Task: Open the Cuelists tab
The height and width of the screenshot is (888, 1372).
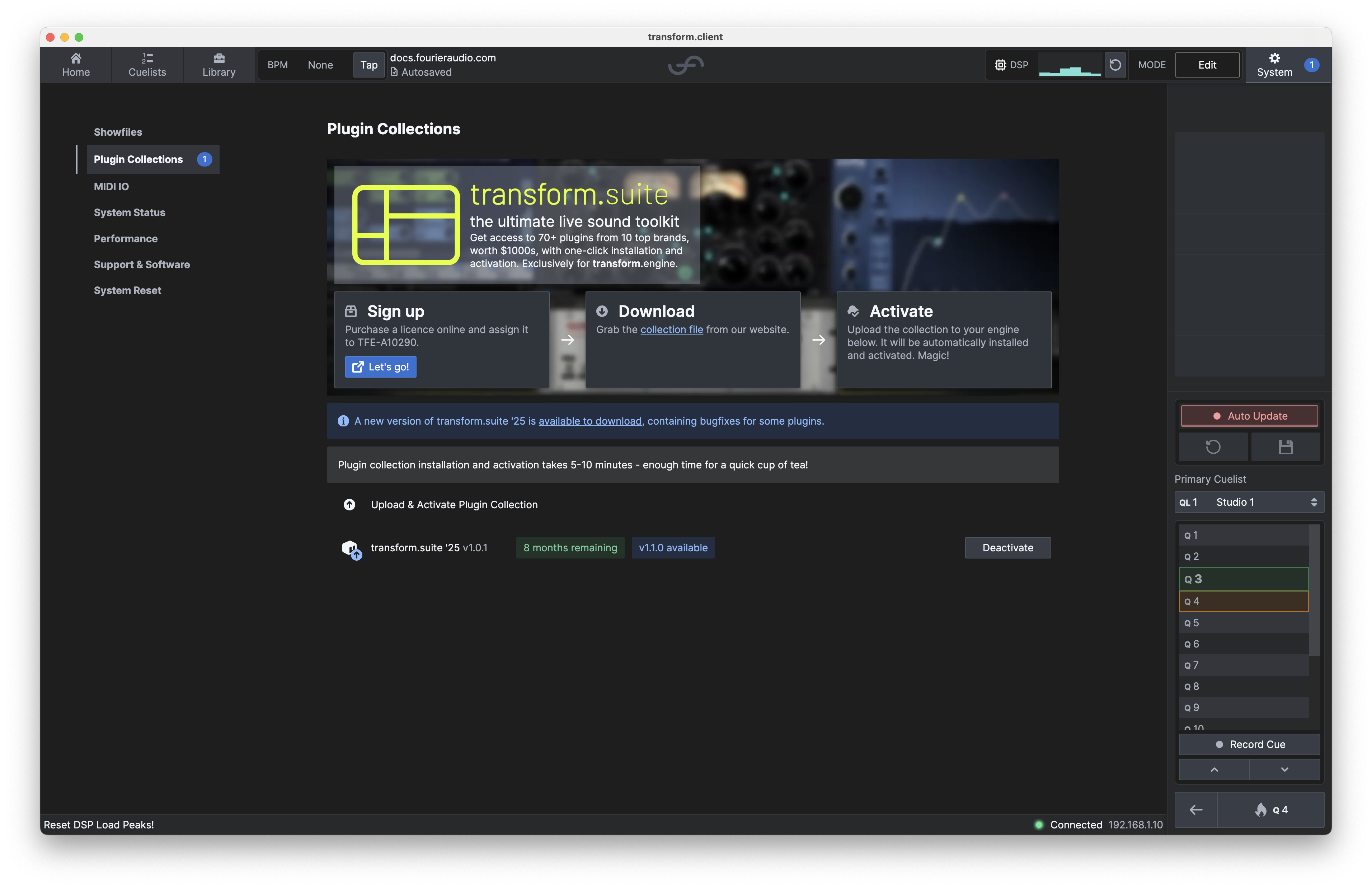Action: point(147,65)
